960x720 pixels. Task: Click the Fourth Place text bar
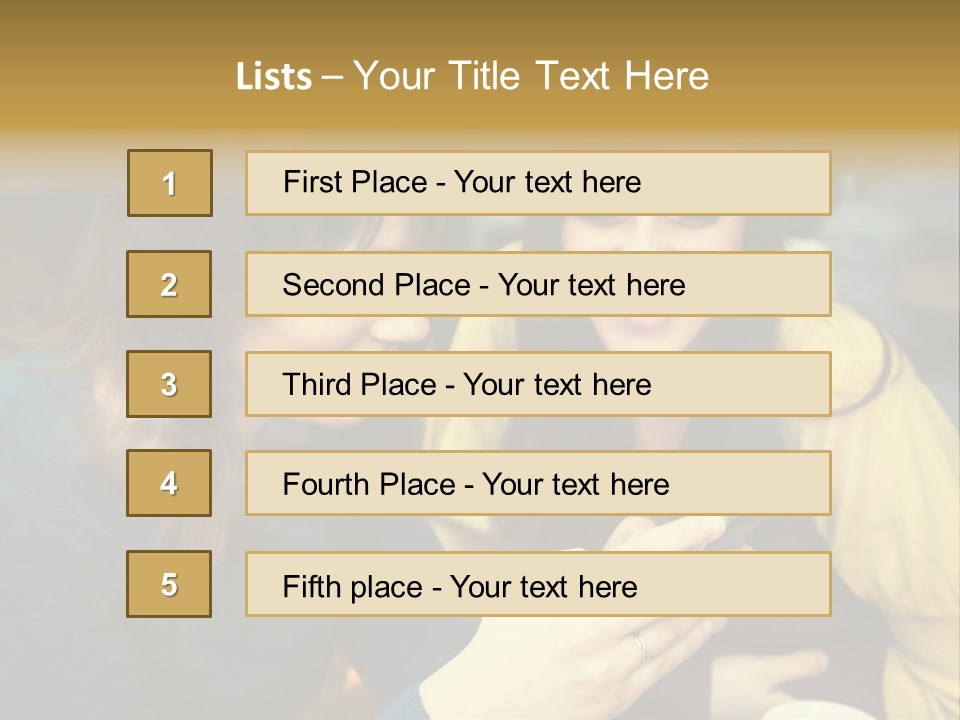(x=538, y=483)
